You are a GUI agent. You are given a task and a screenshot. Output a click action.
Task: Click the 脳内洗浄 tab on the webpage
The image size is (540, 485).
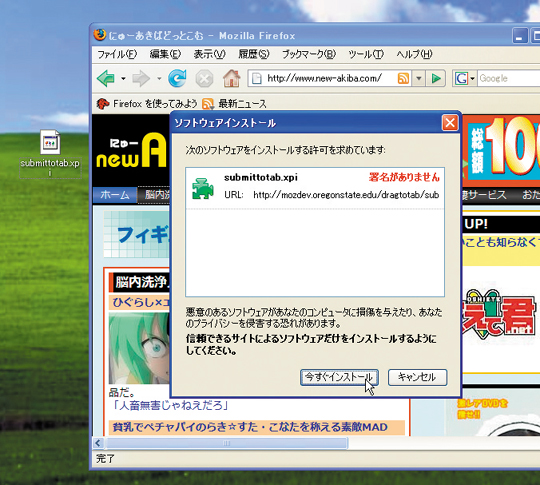coord(154,195)
